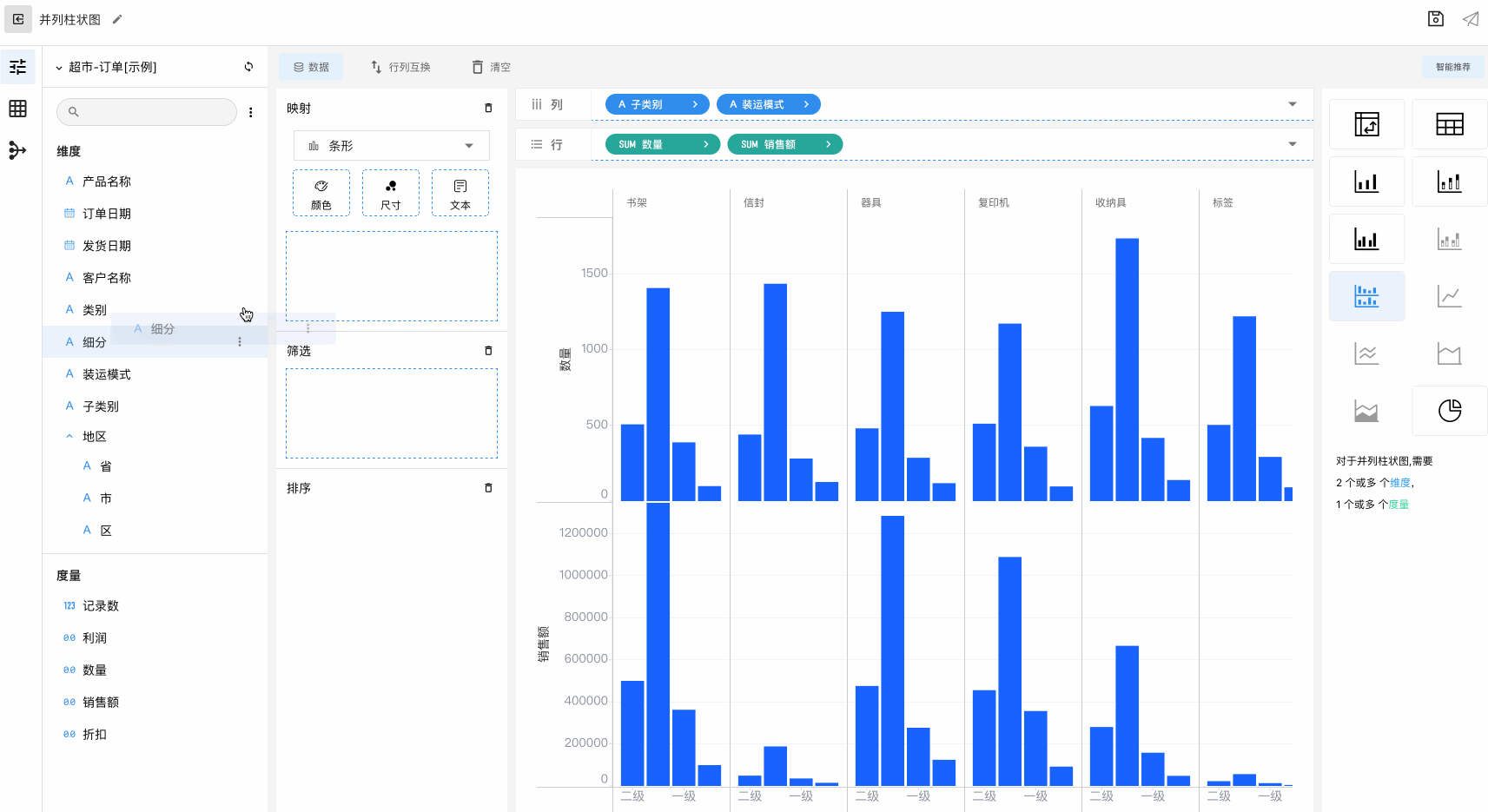Open the options menu for 细分 field
The width and height of the screenshot is (1488, 812).
click(x=240, y=342)
